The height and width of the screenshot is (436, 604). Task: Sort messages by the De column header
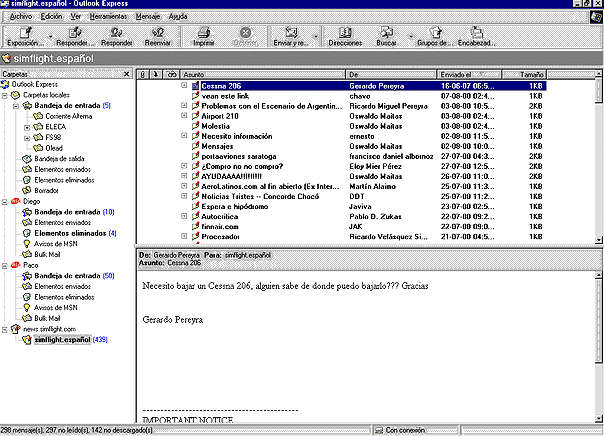392,74
